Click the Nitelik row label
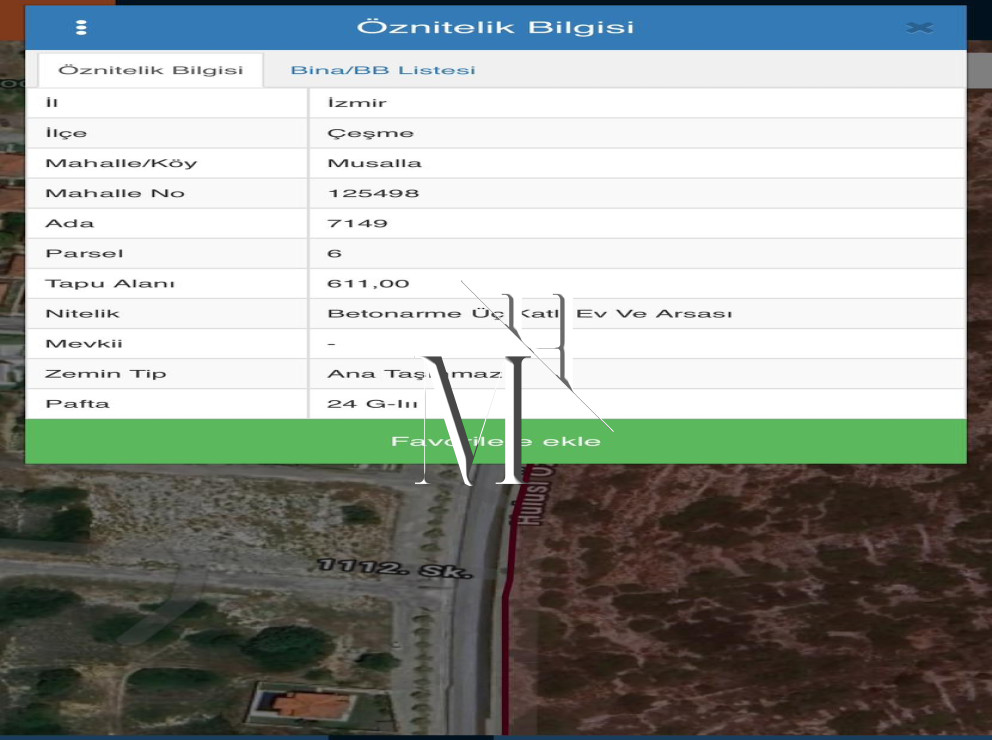 82,314
